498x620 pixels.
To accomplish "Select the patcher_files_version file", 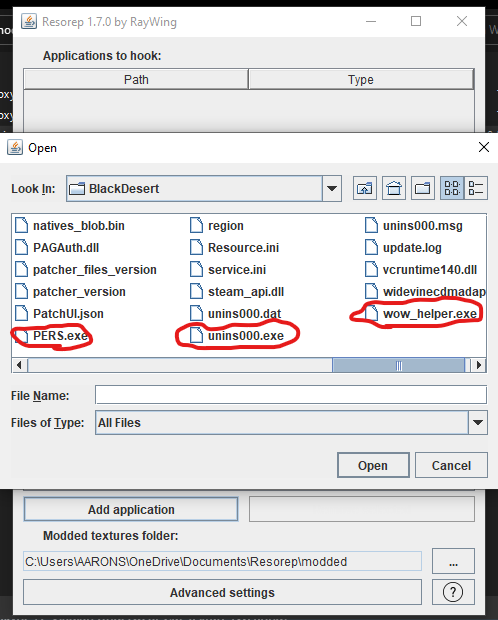I will click(86, 270).
